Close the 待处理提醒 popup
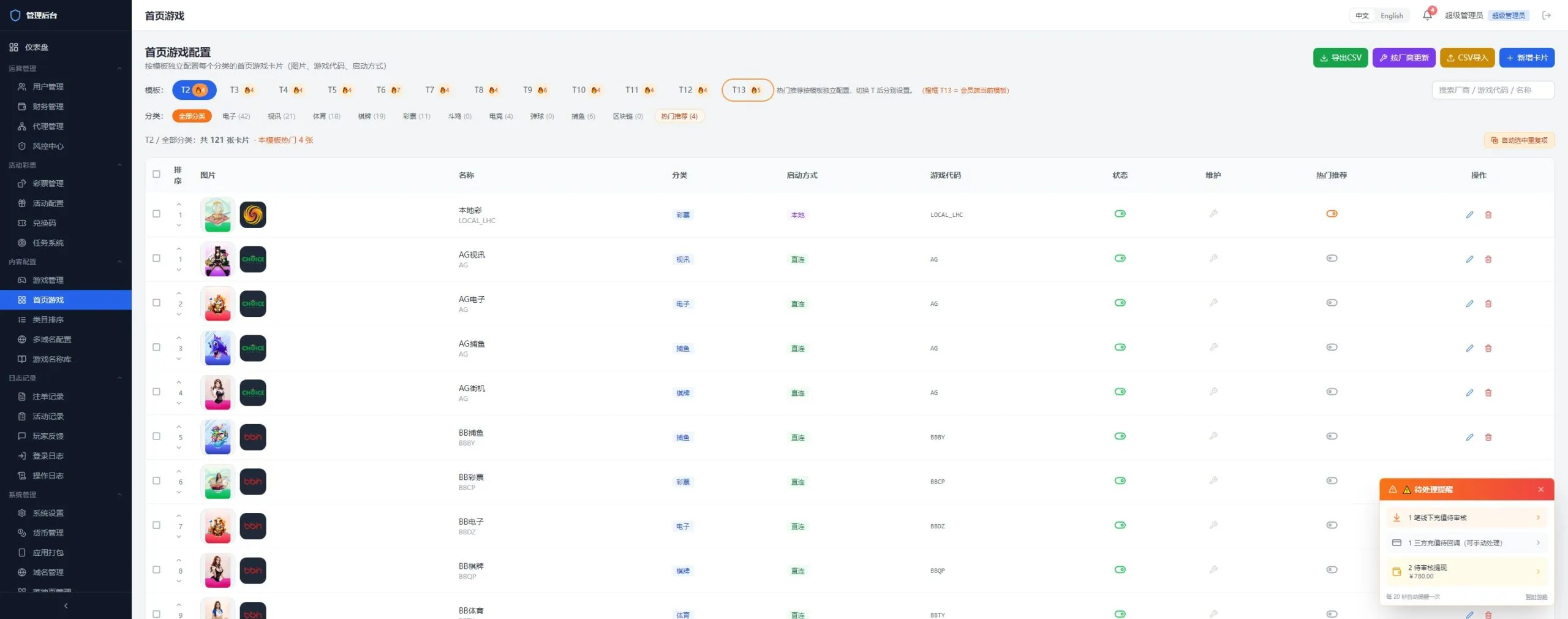1568x619 pixels. click(1541, 489)
